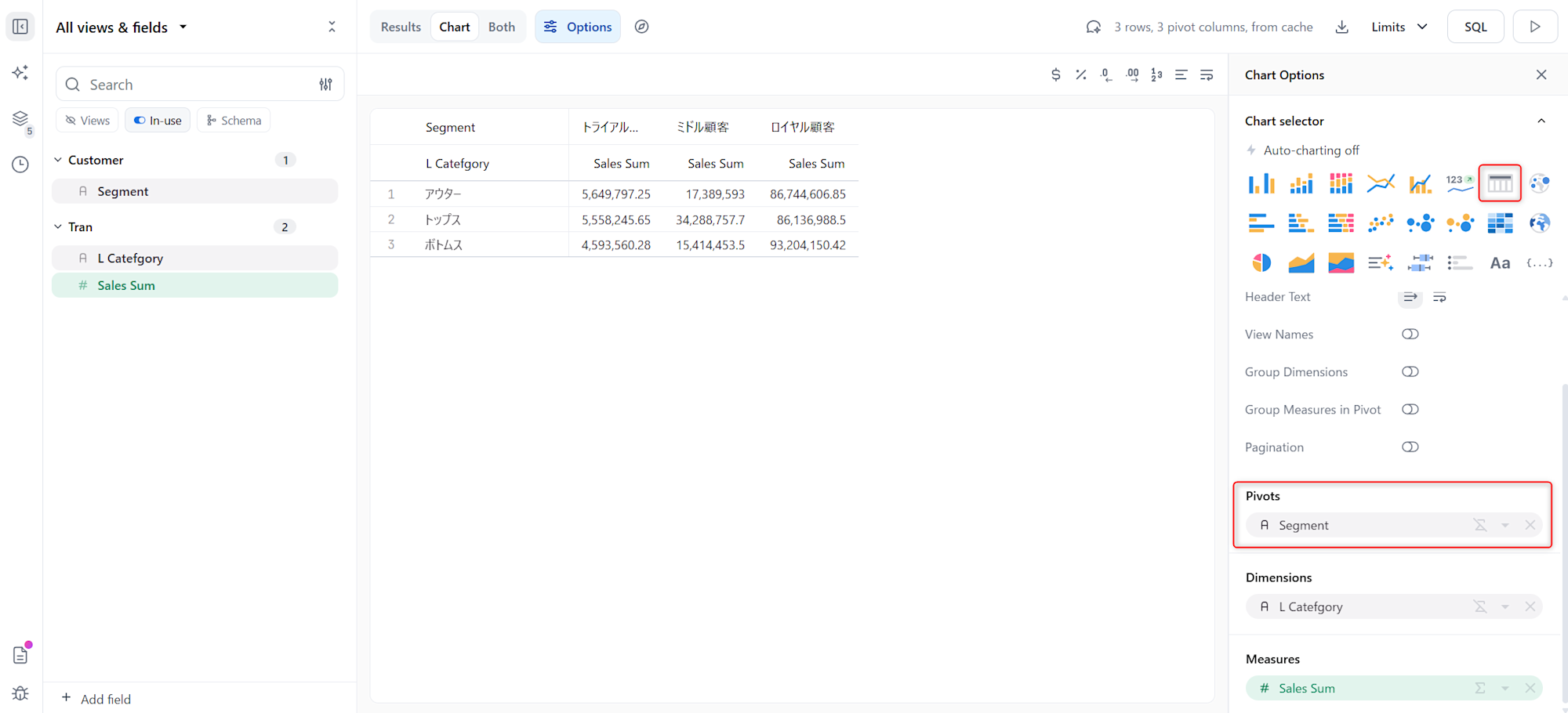
Task: Select the scatter plot chart type
Action: (1380, 223)
